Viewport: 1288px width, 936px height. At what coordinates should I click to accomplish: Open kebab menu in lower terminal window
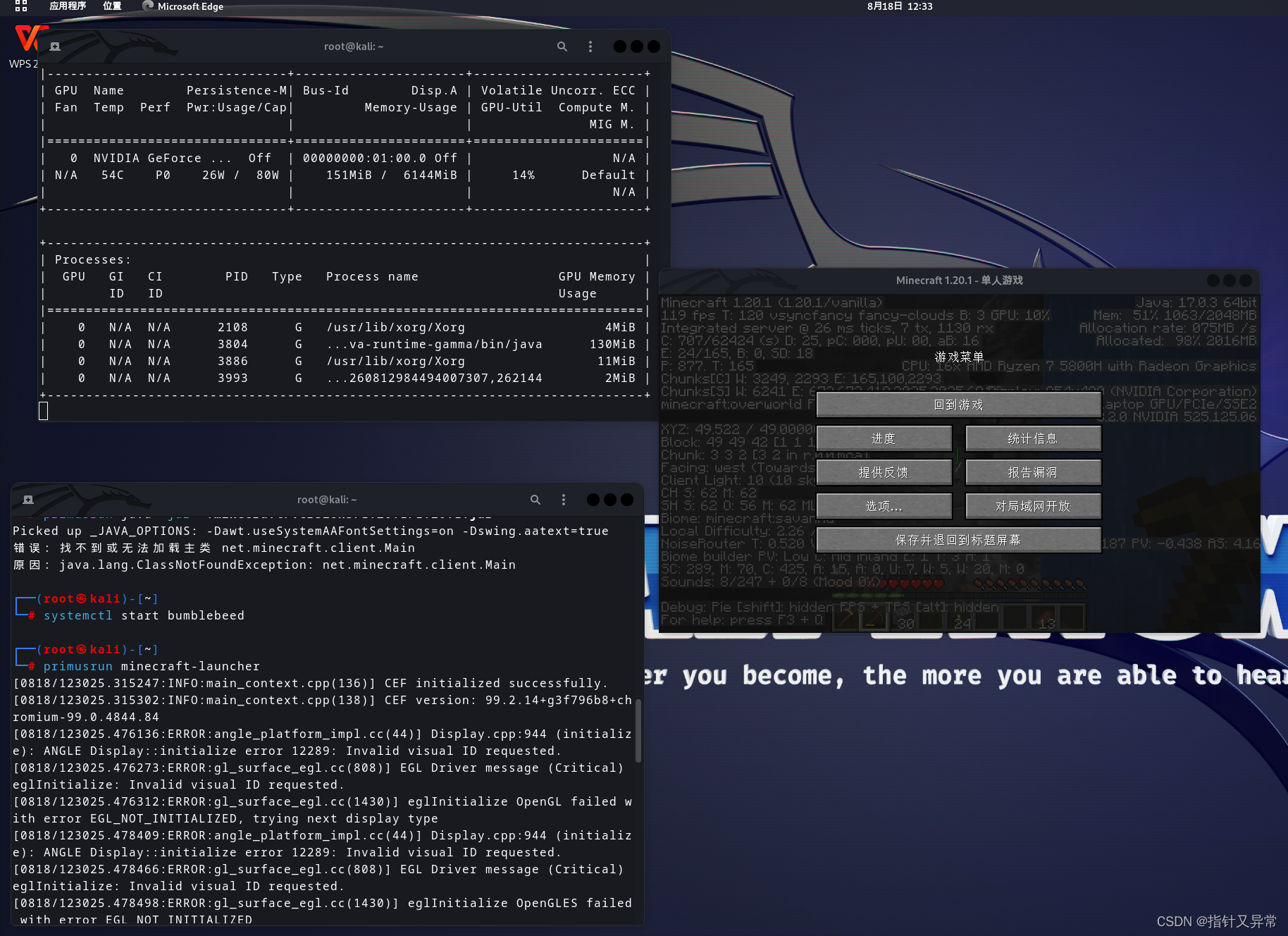(x=564, y=500)
